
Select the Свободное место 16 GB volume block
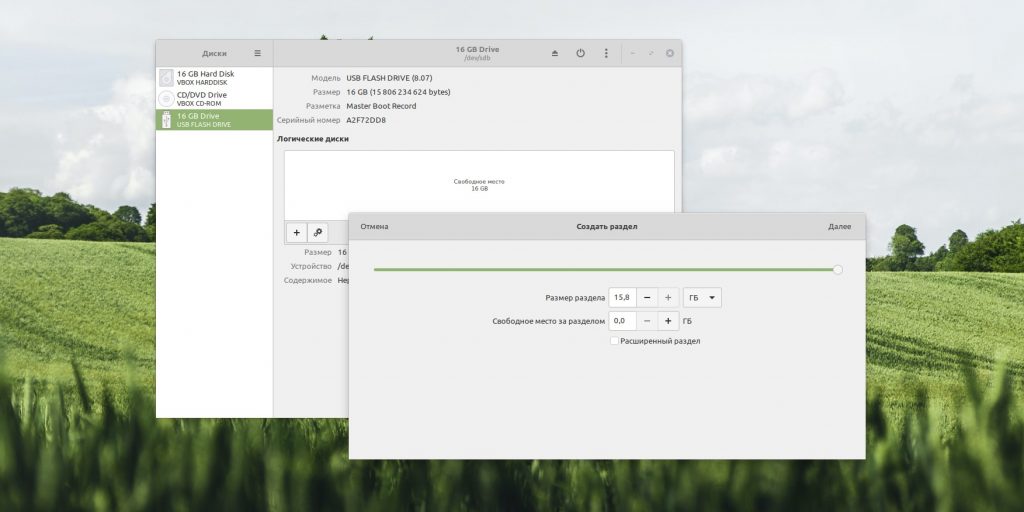[x=479, y=185]
